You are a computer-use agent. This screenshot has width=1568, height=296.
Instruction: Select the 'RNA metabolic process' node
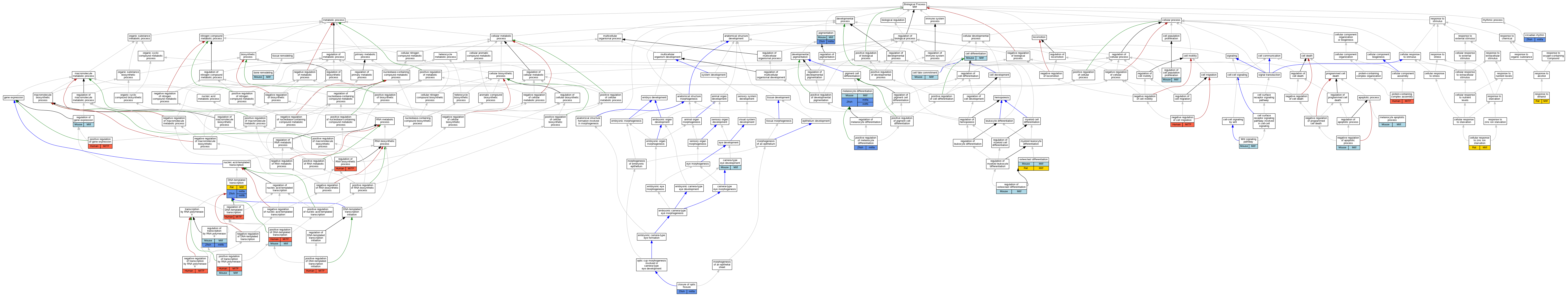385,121
